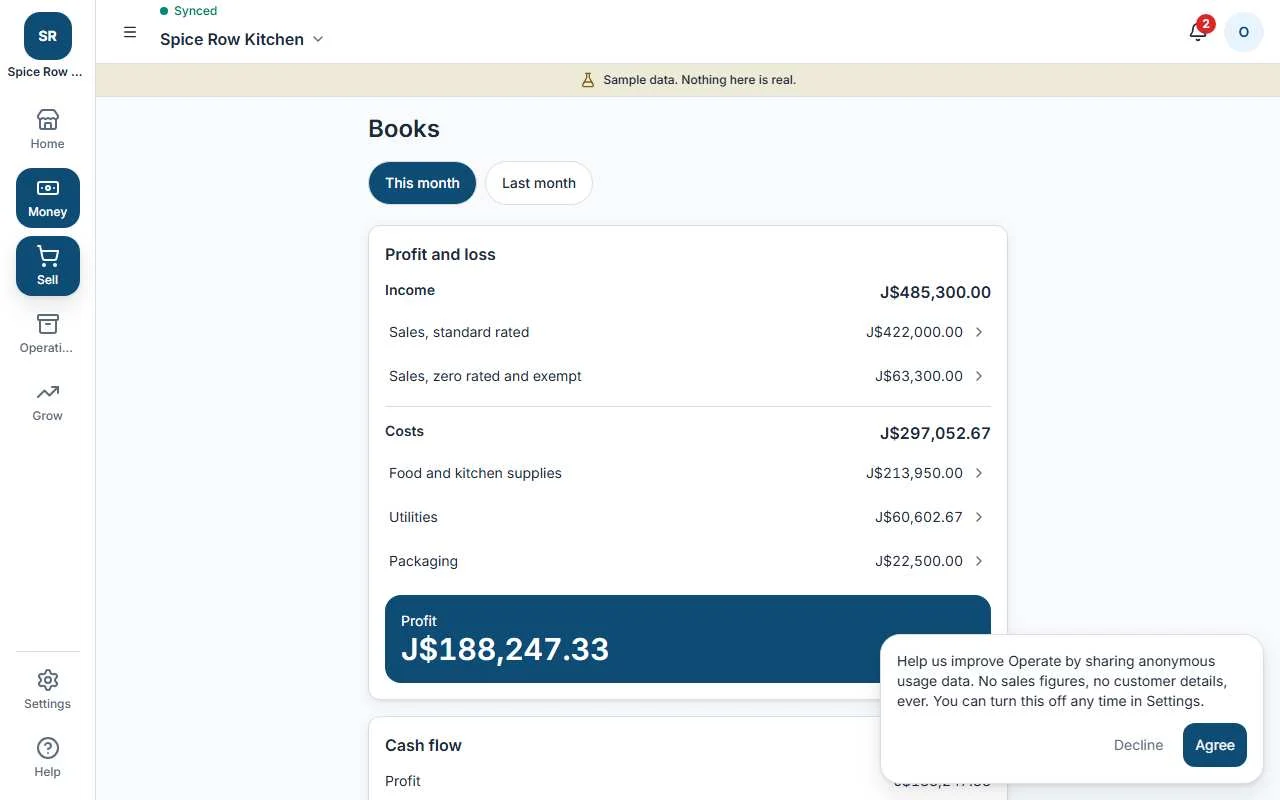
Task: Select the This month tab
Action: point(422,183)
